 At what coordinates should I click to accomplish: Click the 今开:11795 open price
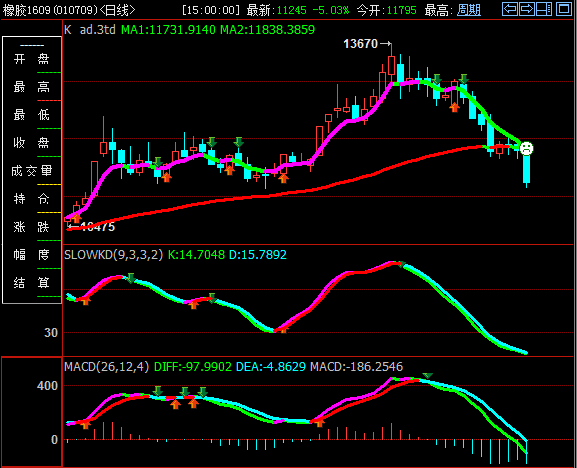386,10
